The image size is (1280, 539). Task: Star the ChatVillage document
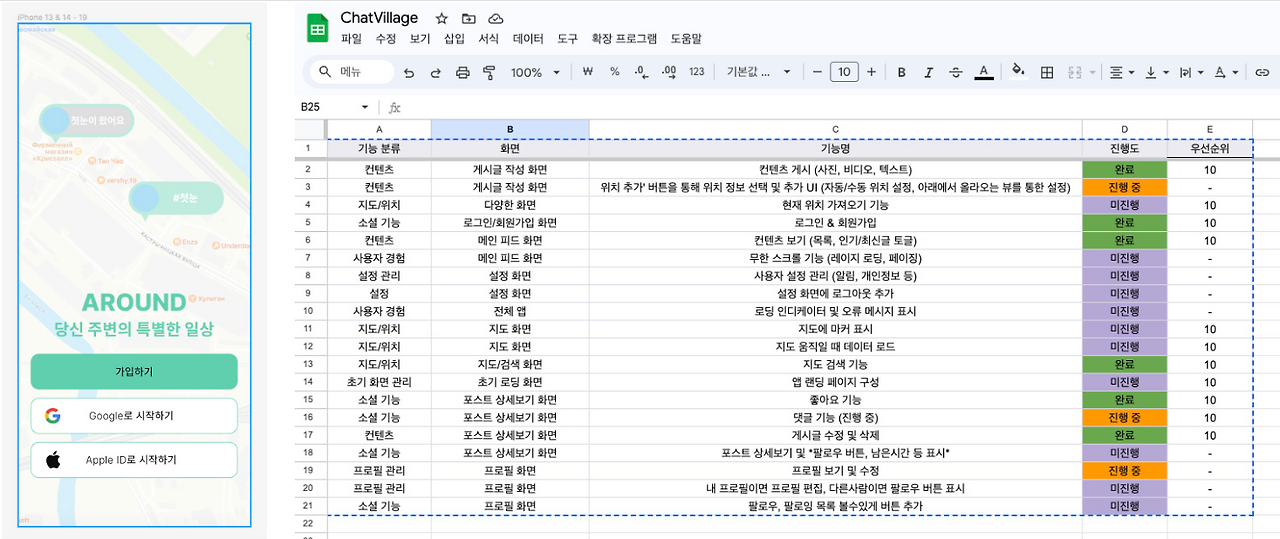click(442, 18)
